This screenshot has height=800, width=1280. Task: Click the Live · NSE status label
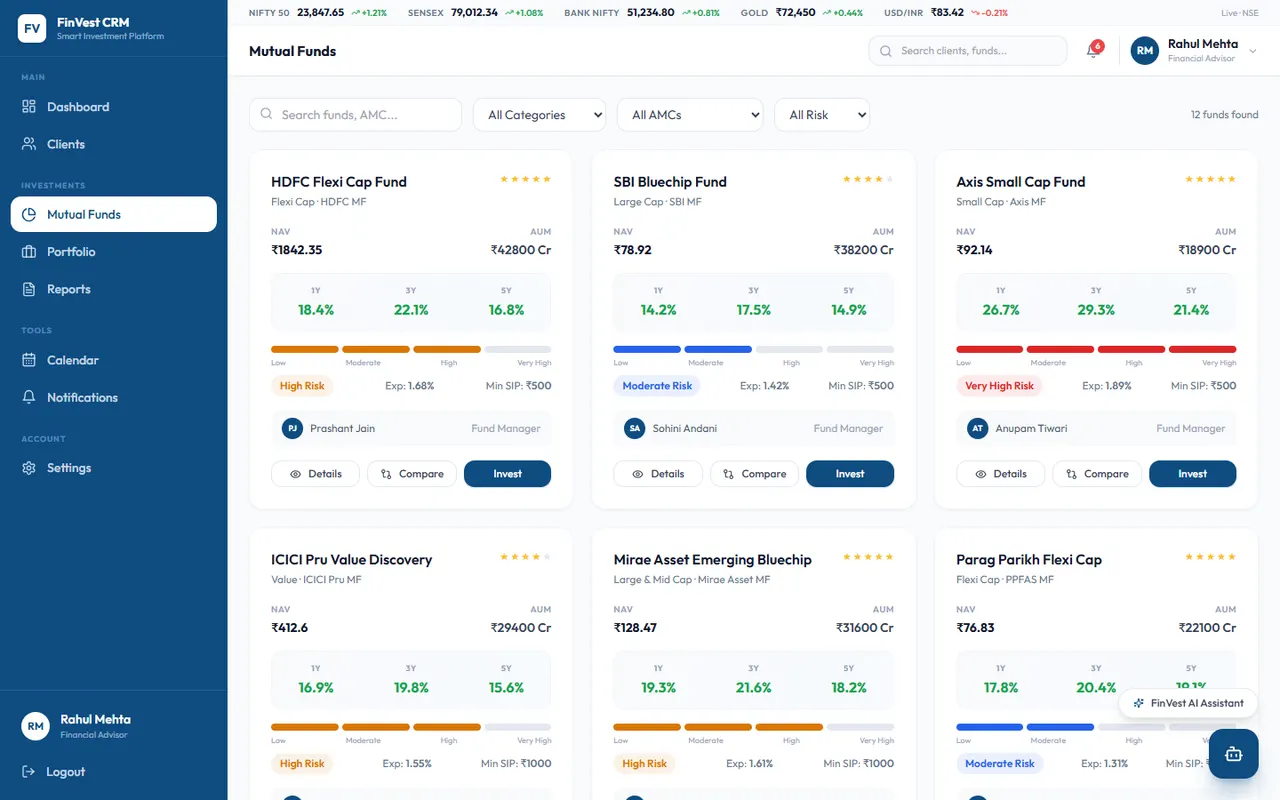(1240, 13)
